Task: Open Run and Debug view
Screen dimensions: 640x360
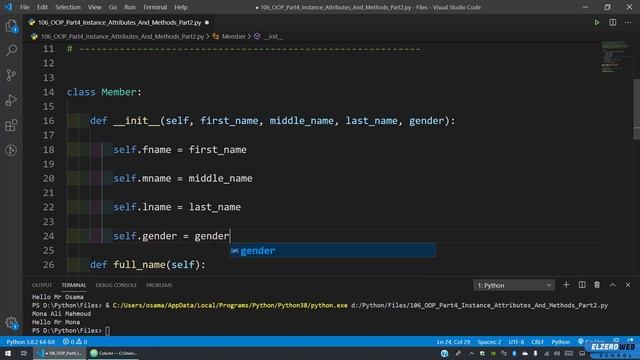Action: tap(11, 100)
